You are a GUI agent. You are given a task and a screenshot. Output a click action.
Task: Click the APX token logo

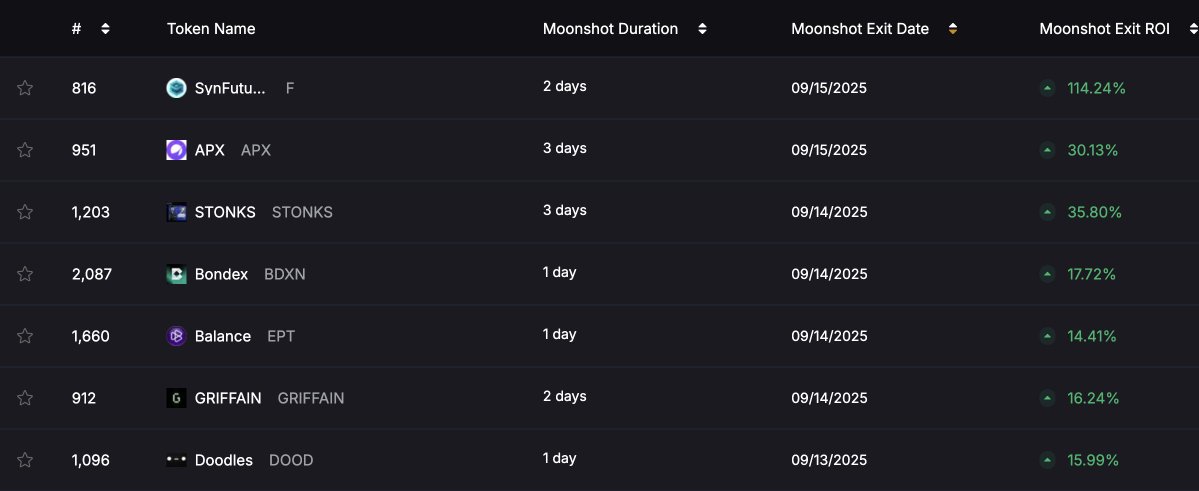pos(176,150)
